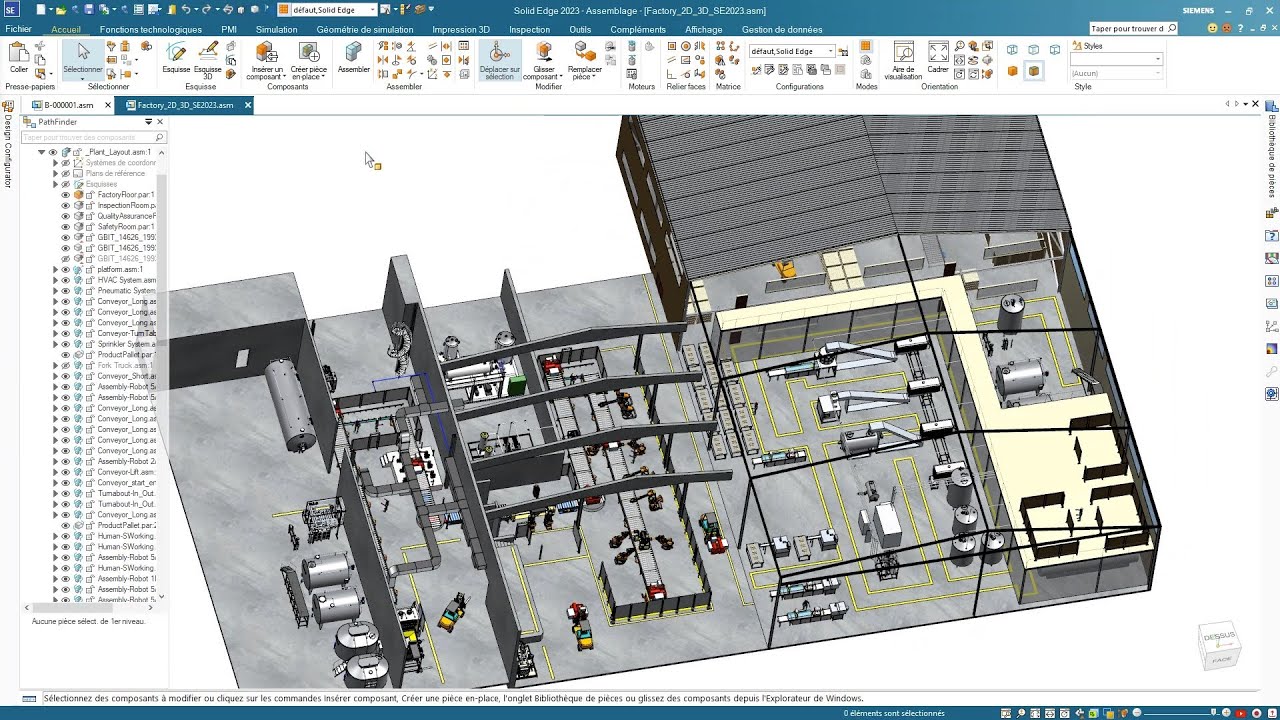Click the PathFinder horizontal scrollbar
The image size is (1280, 720).
(88, 607)
